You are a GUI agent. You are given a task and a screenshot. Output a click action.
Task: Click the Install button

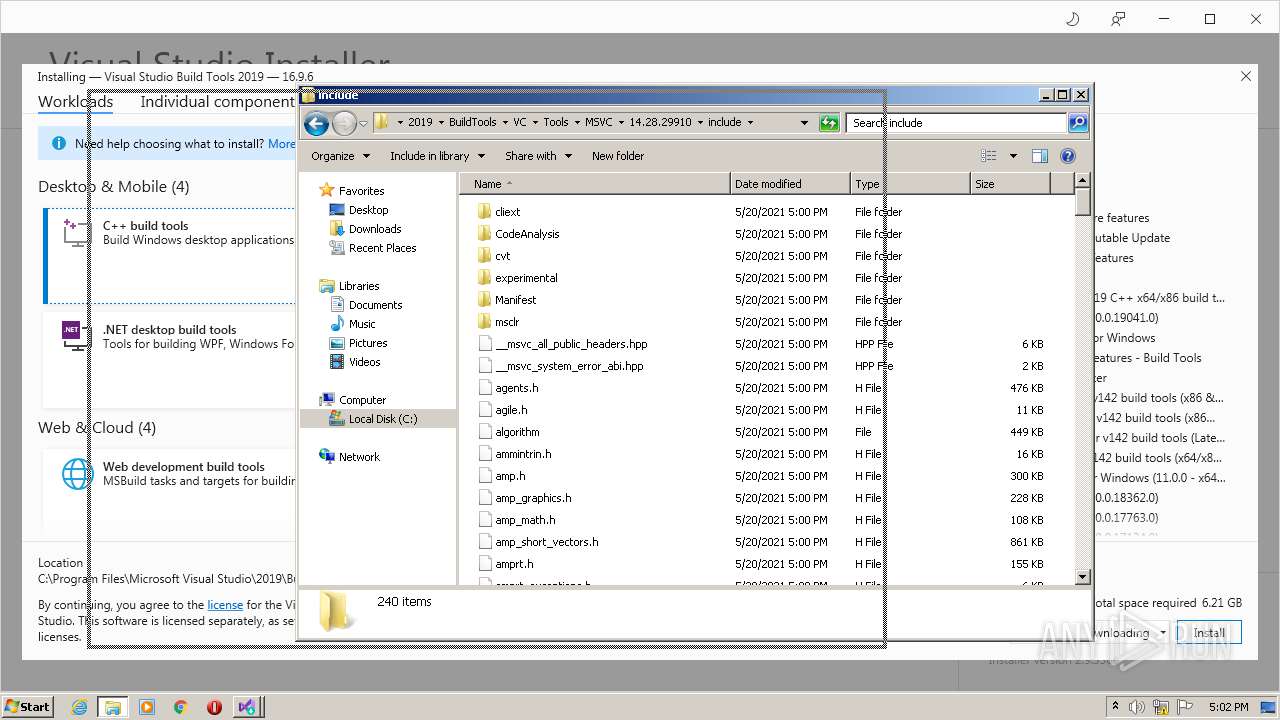click(x=1209, y=633)
